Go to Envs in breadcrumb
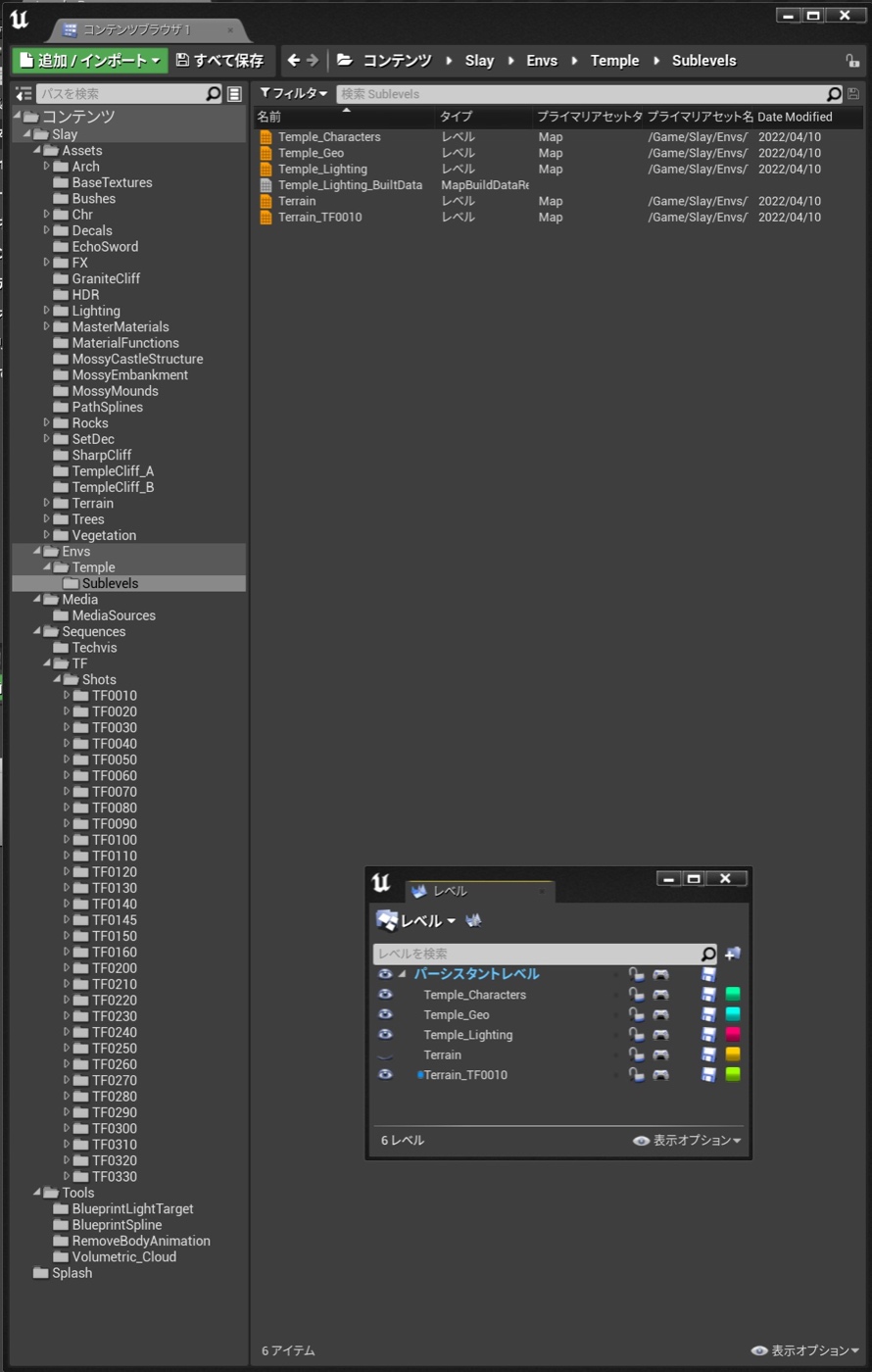872x1372 pixels. pos(541,61)
